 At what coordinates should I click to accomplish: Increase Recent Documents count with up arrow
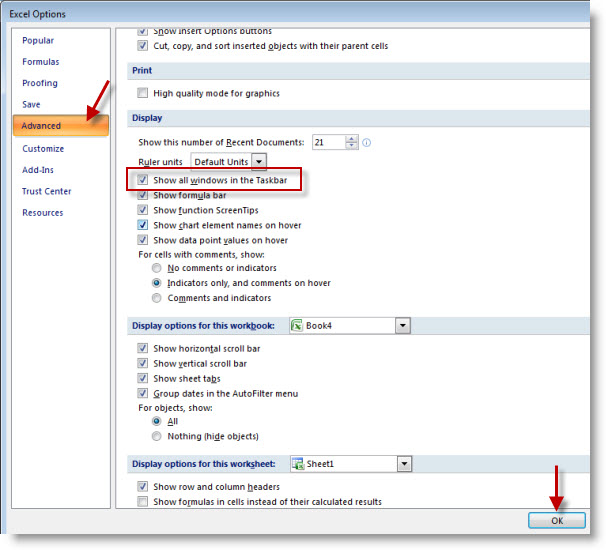point(351,139)
